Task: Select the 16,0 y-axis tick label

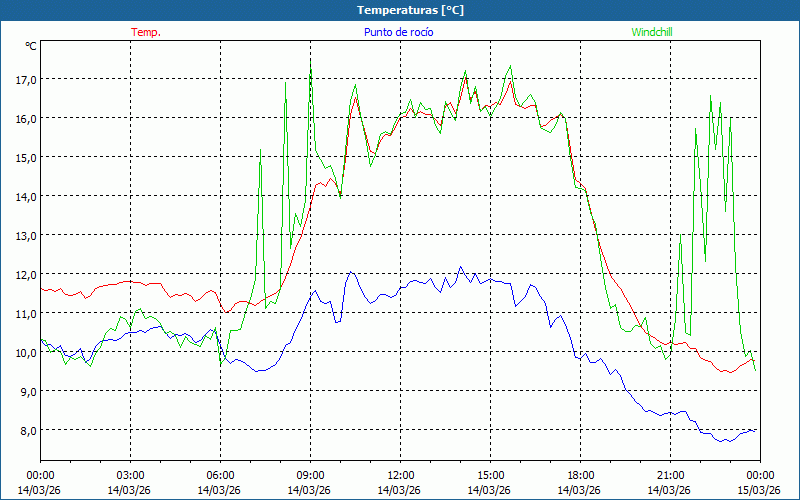Action: [24, 118]
